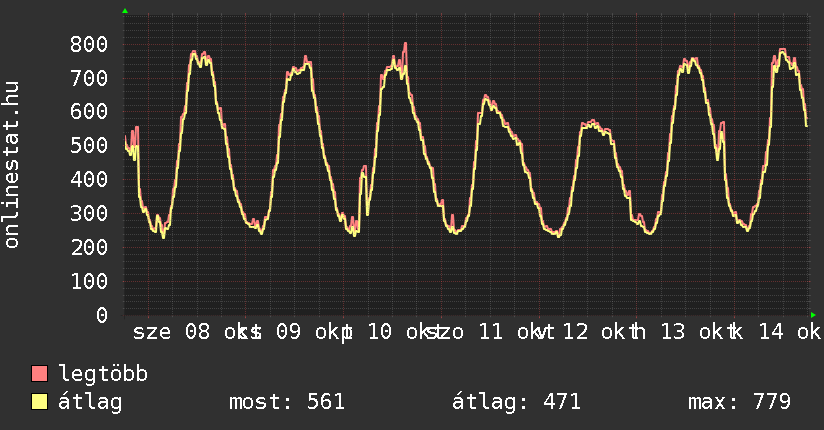
Task: Open the onlinestat.hu vertical title
Action: [13, 165]
